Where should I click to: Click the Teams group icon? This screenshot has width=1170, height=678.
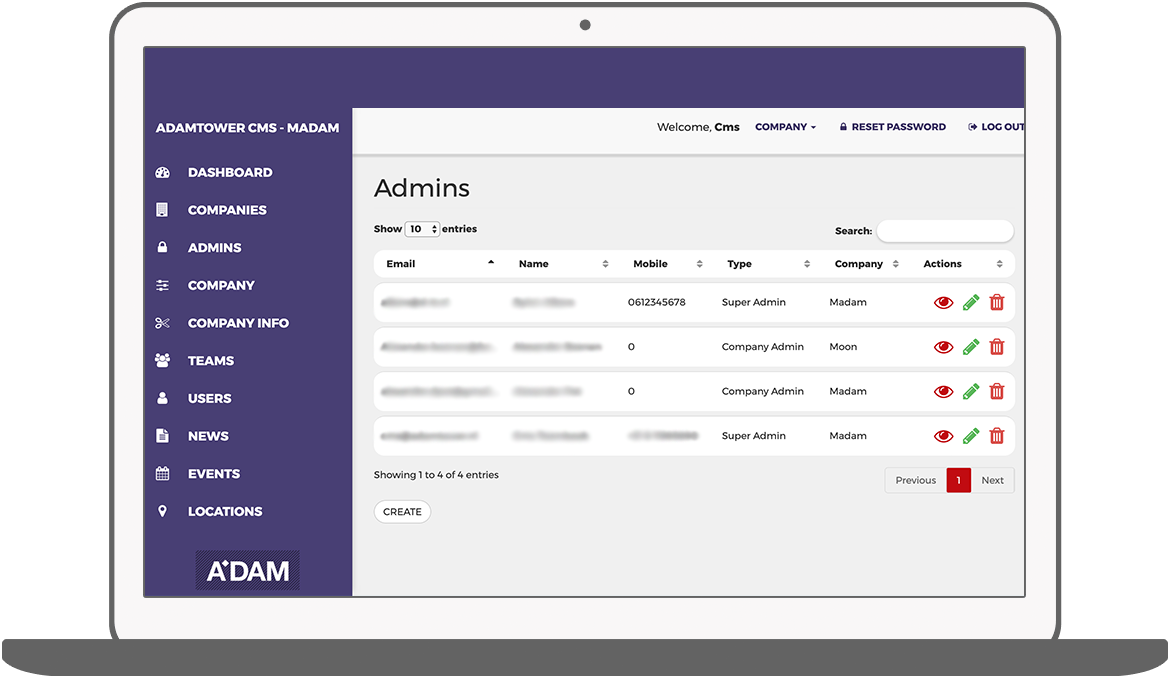(162, 360)
